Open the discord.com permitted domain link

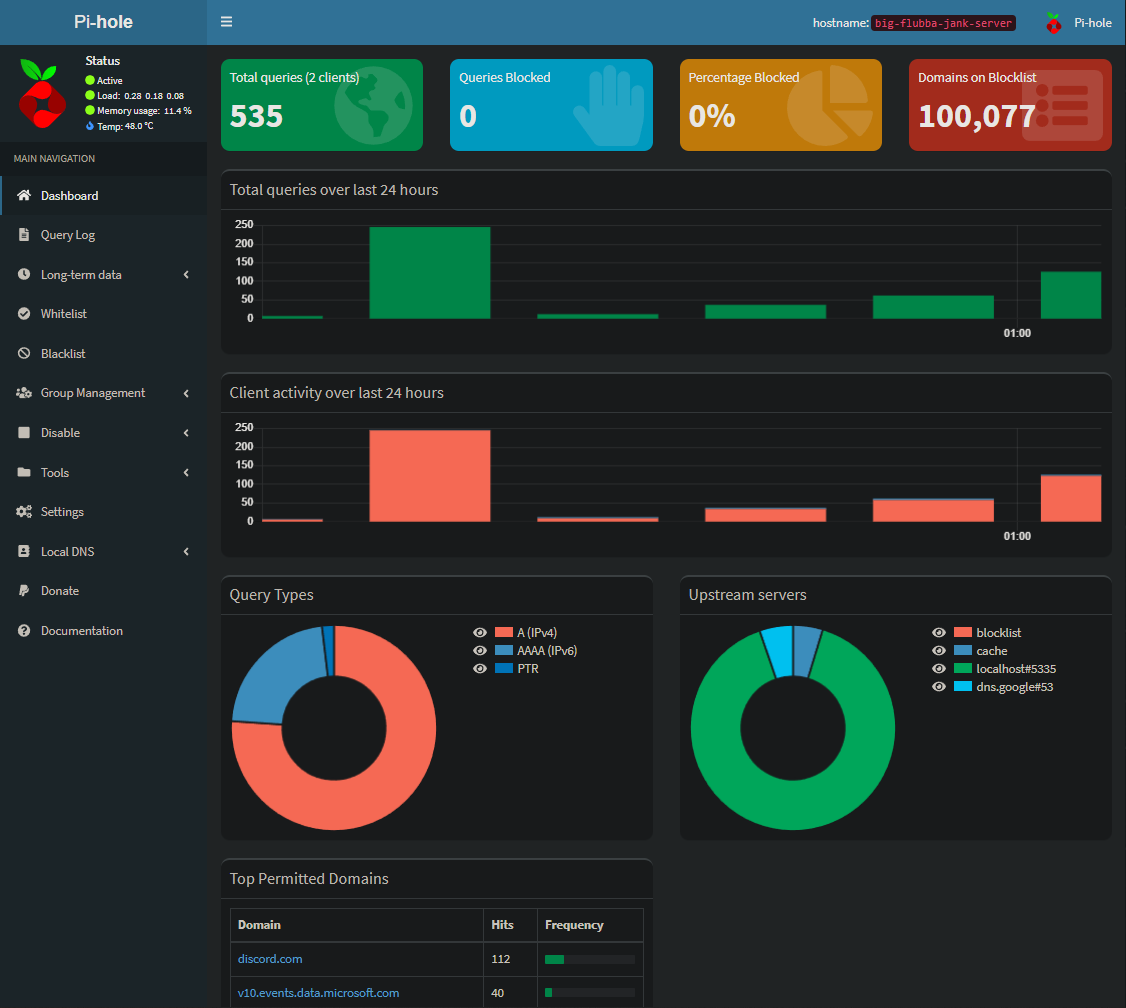point(270,958)
